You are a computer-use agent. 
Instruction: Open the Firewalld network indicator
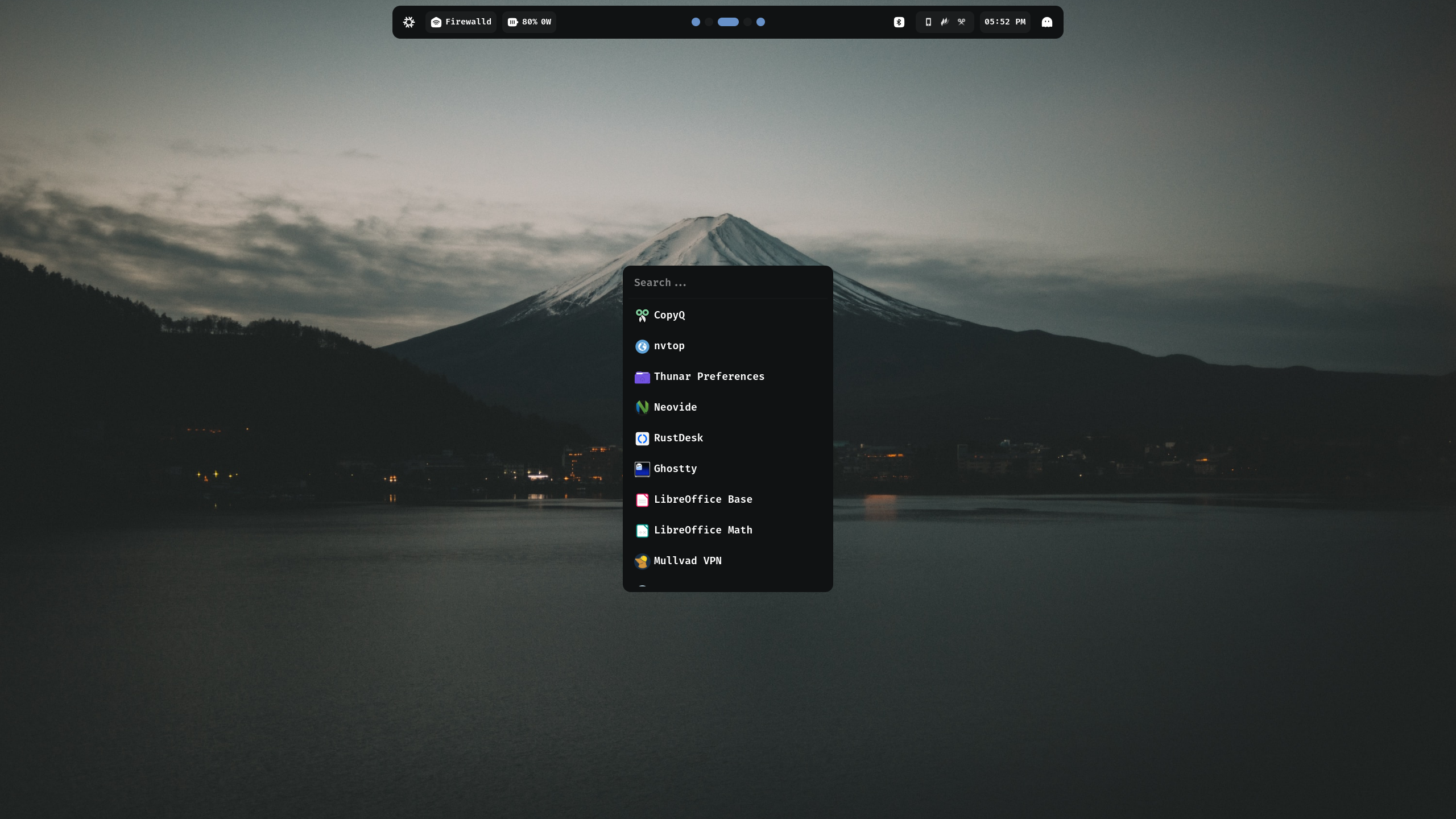(461, 22)
